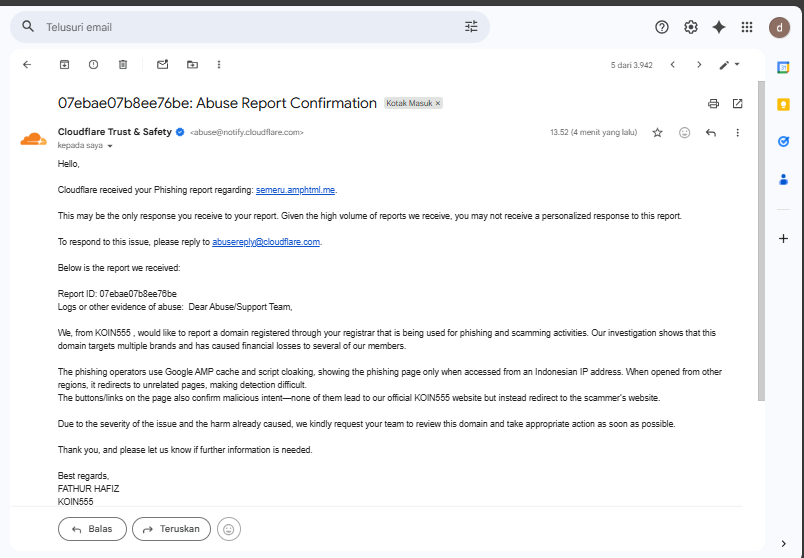Screen dimensions: 804x558
Task: Add emoji reaction next to star
Action: tap(685, 133)
